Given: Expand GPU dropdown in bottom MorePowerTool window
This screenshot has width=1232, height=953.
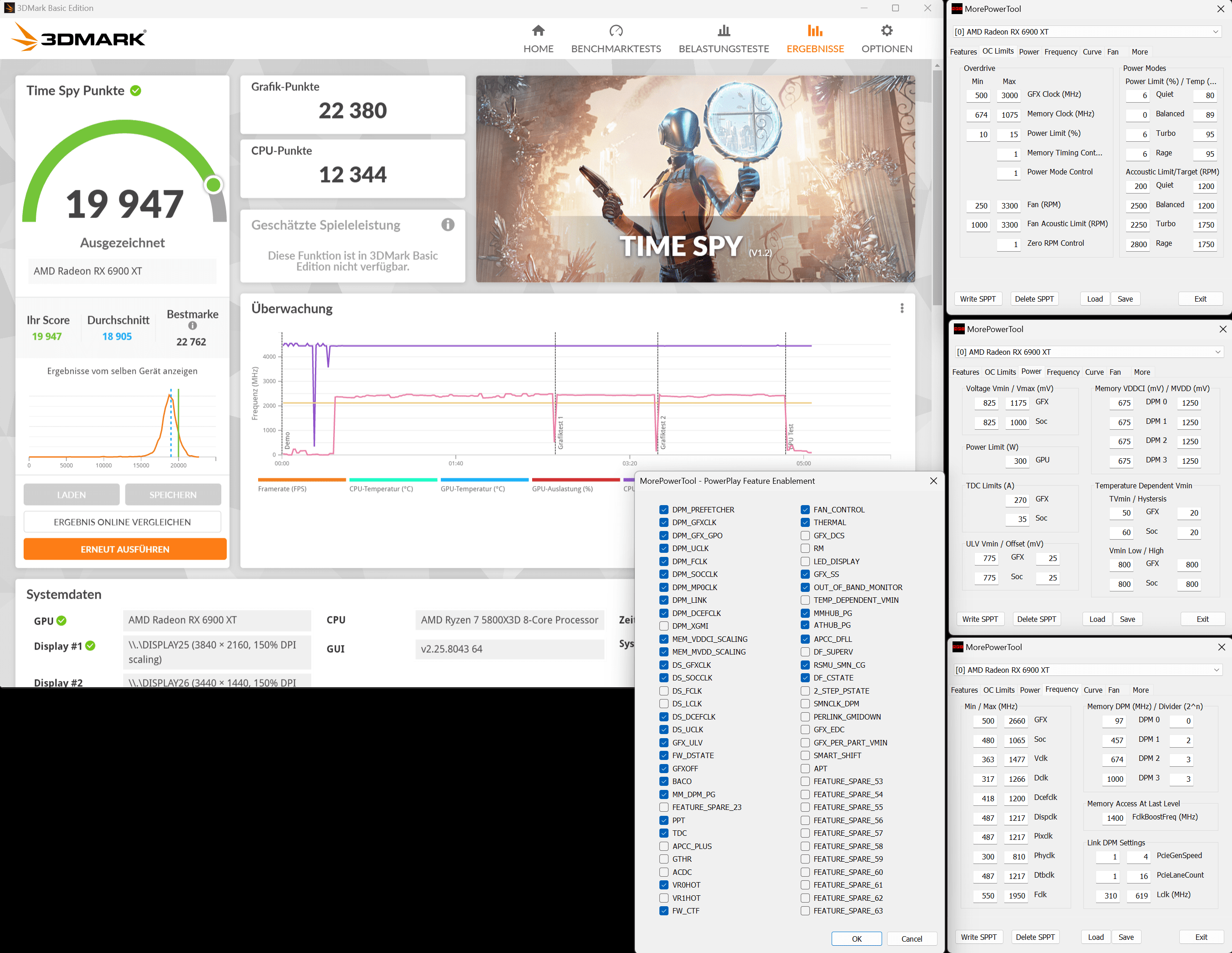Looking at the screenshot, I should coord(1217,670).
